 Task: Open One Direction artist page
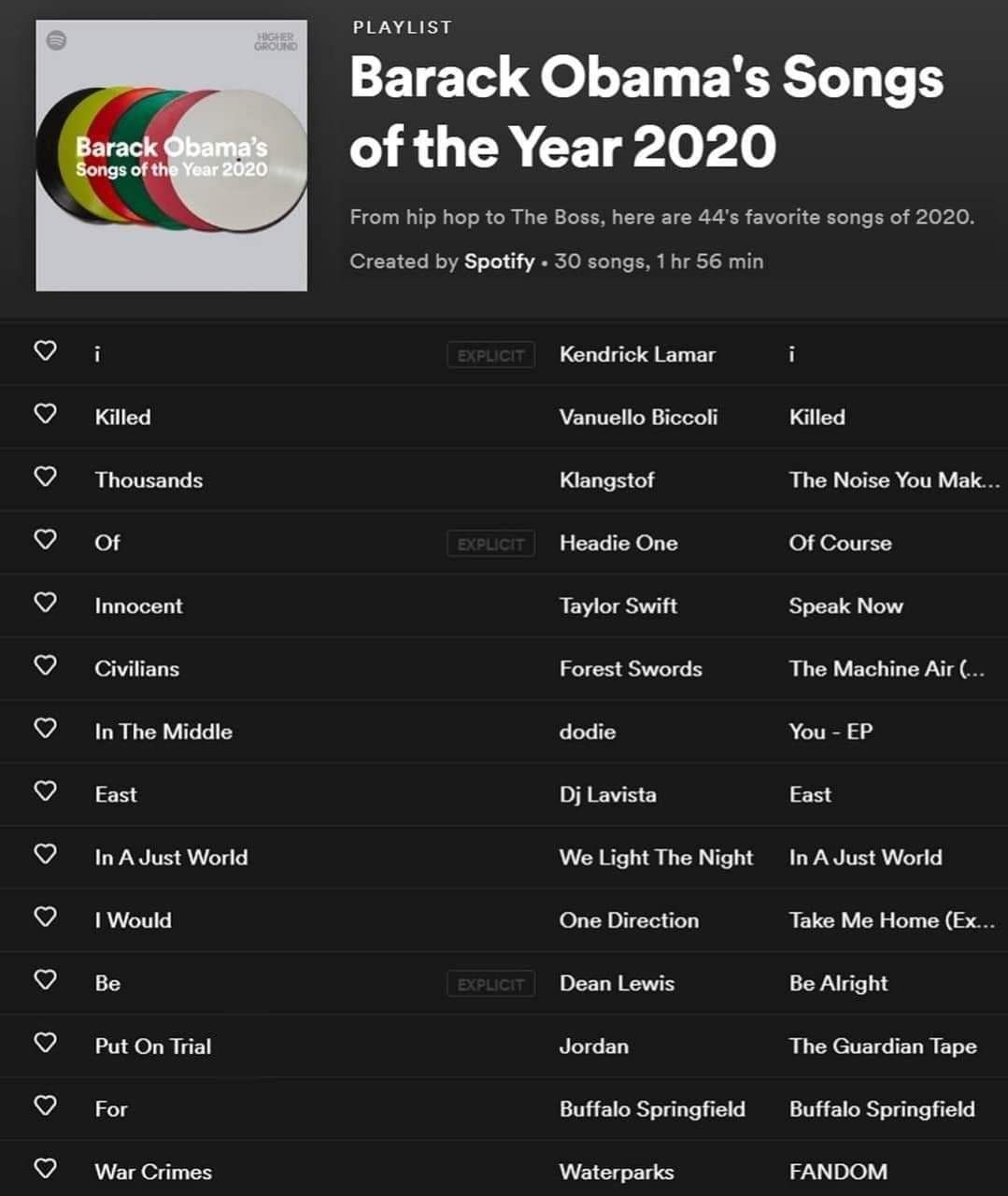[629, 920]
